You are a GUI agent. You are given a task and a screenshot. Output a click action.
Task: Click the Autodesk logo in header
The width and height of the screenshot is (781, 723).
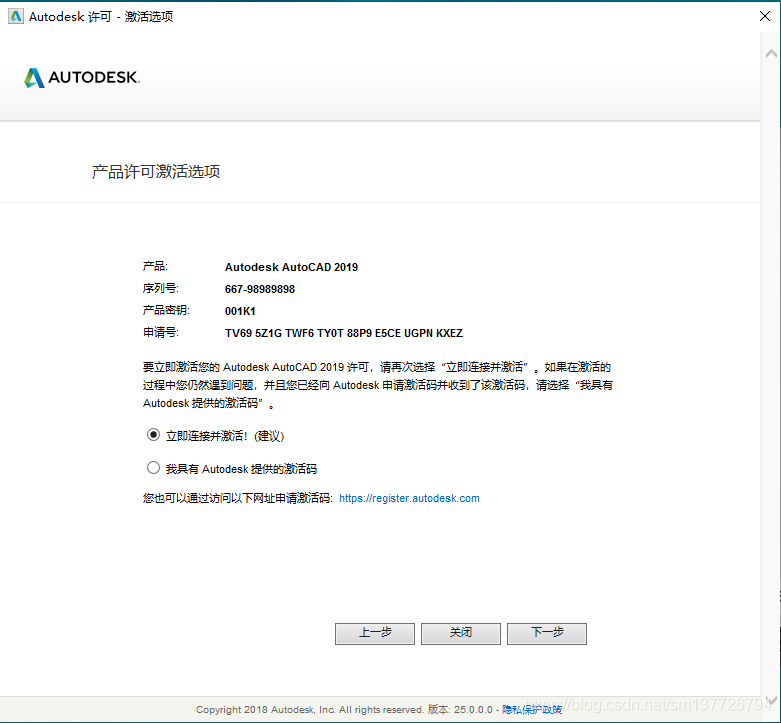[x=82, y=78]
